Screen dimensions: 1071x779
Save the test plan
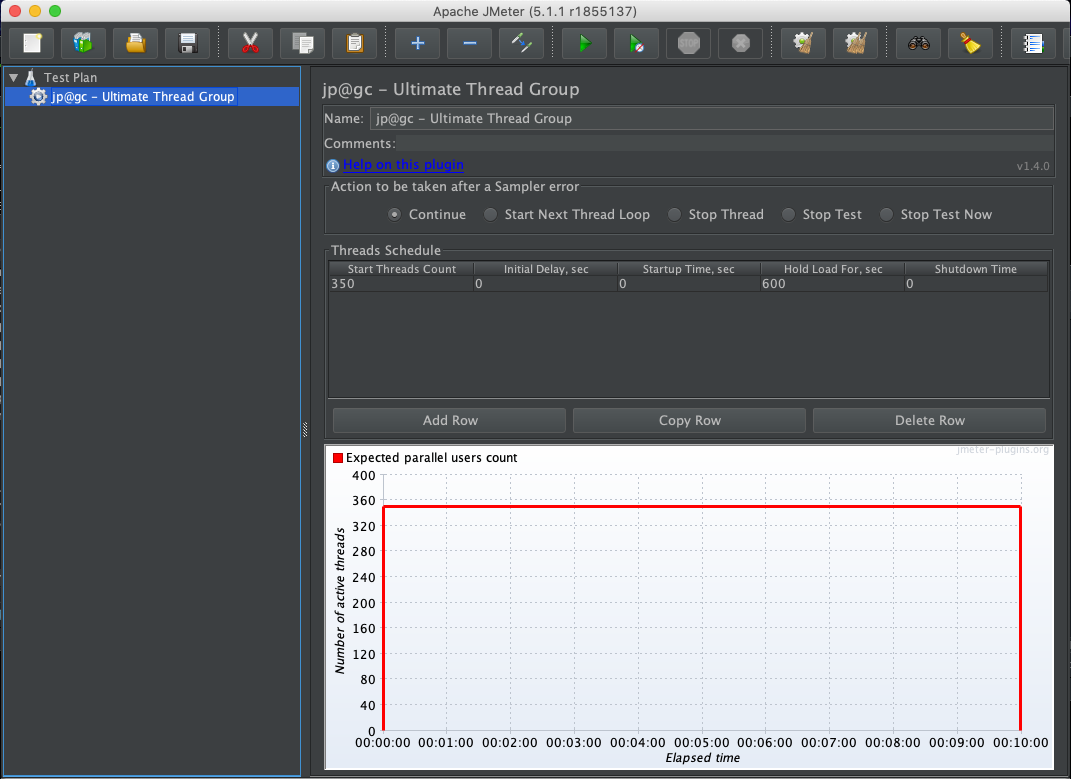188,43
